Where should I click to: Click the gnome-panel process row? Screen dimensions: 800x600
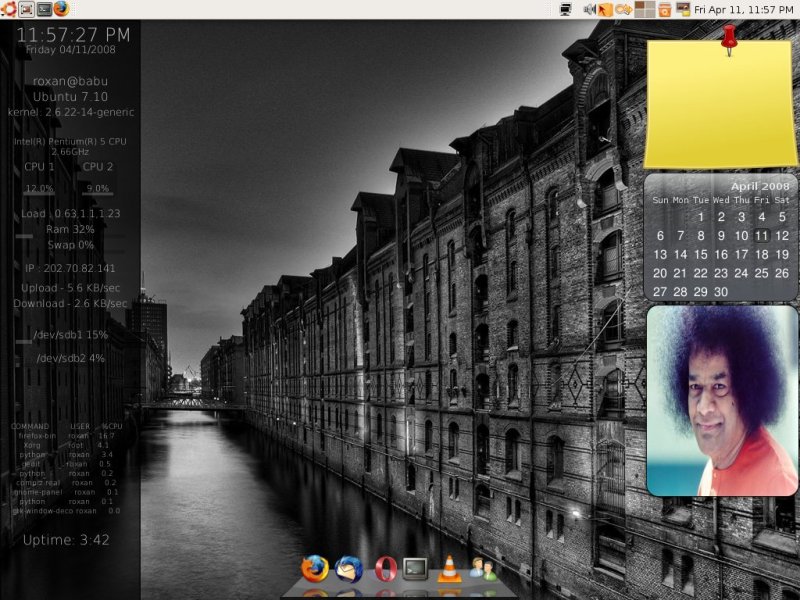66,492
